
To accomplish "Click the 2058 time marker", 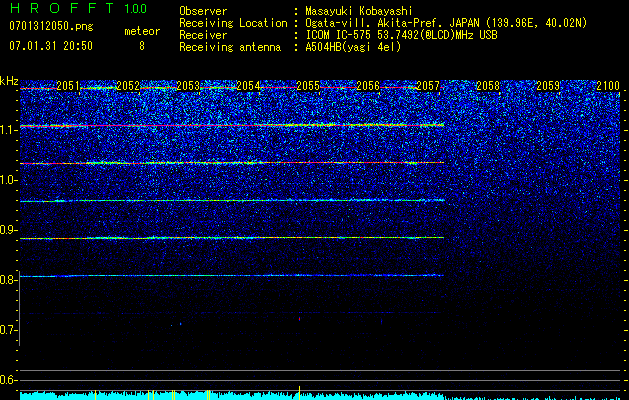I will click(488, 86).
